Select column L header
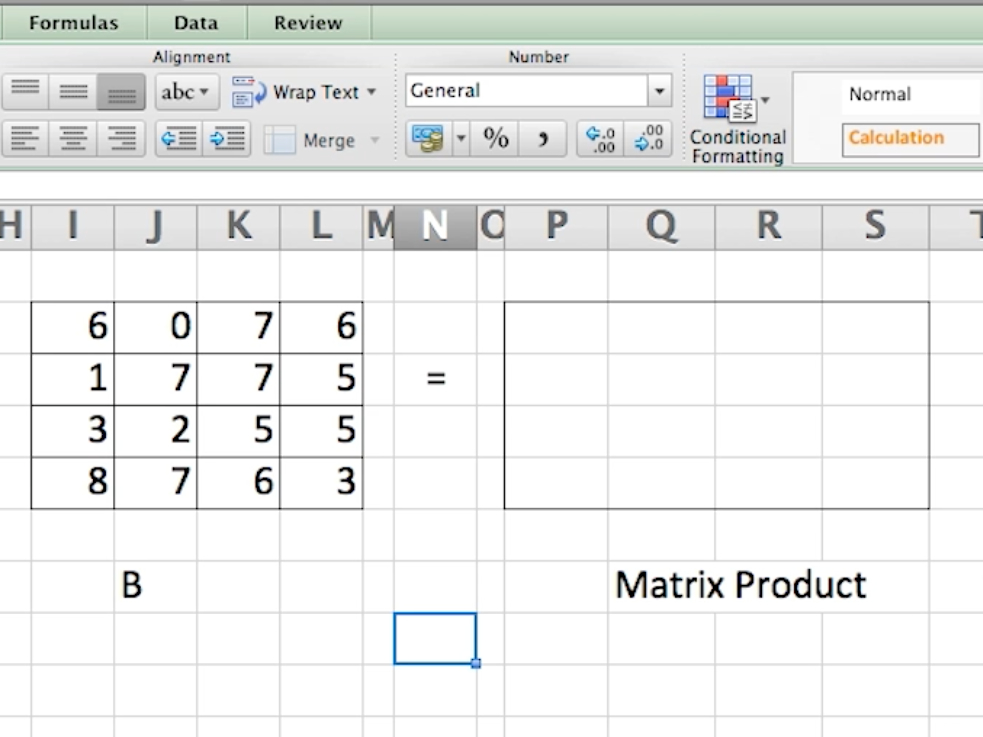The width and height of the screenshot is (983, 737). tap(321, 226)
